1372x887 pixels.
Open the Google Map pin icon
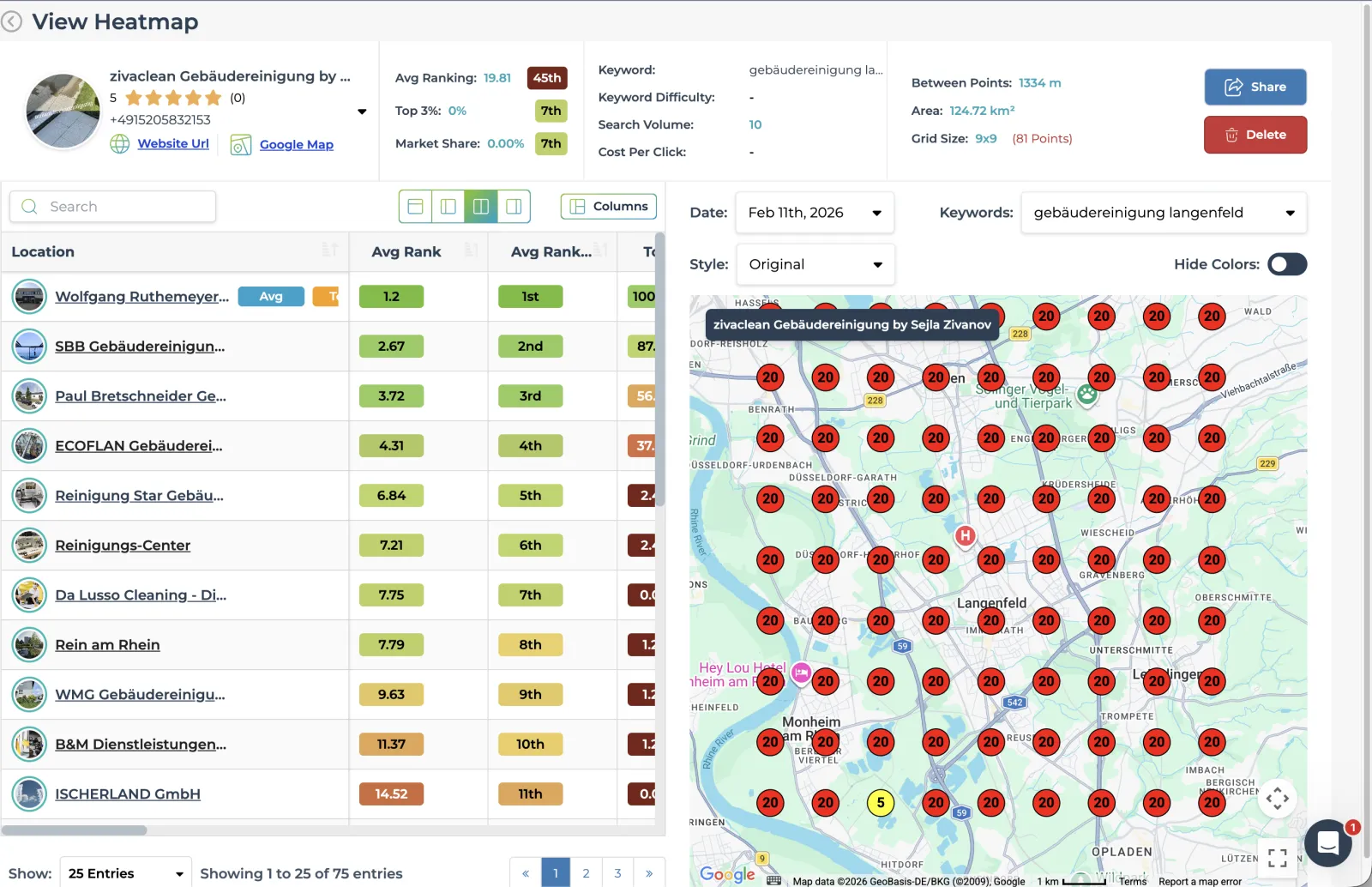point(241,145)
